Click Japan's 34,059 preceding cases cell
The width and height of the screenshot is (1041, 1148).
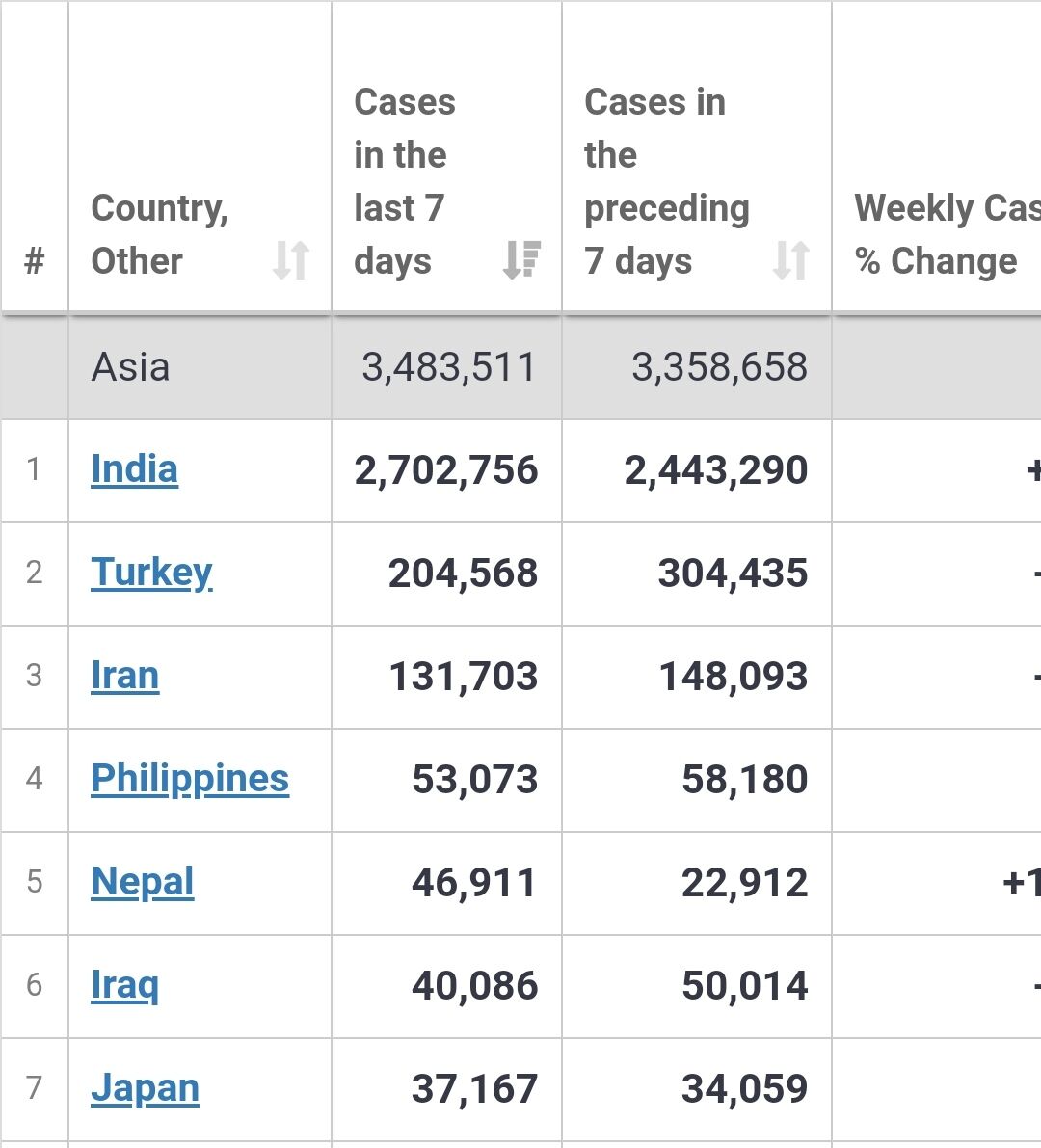pos(744,1089)
